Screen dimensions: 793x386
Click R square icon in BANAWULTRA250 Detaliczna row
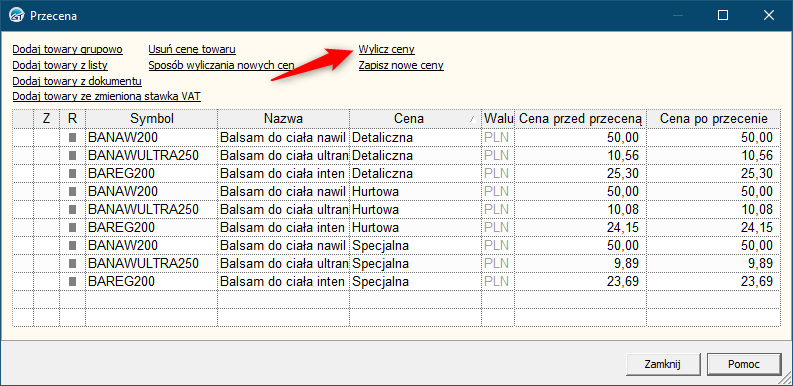tap(72, 155)
